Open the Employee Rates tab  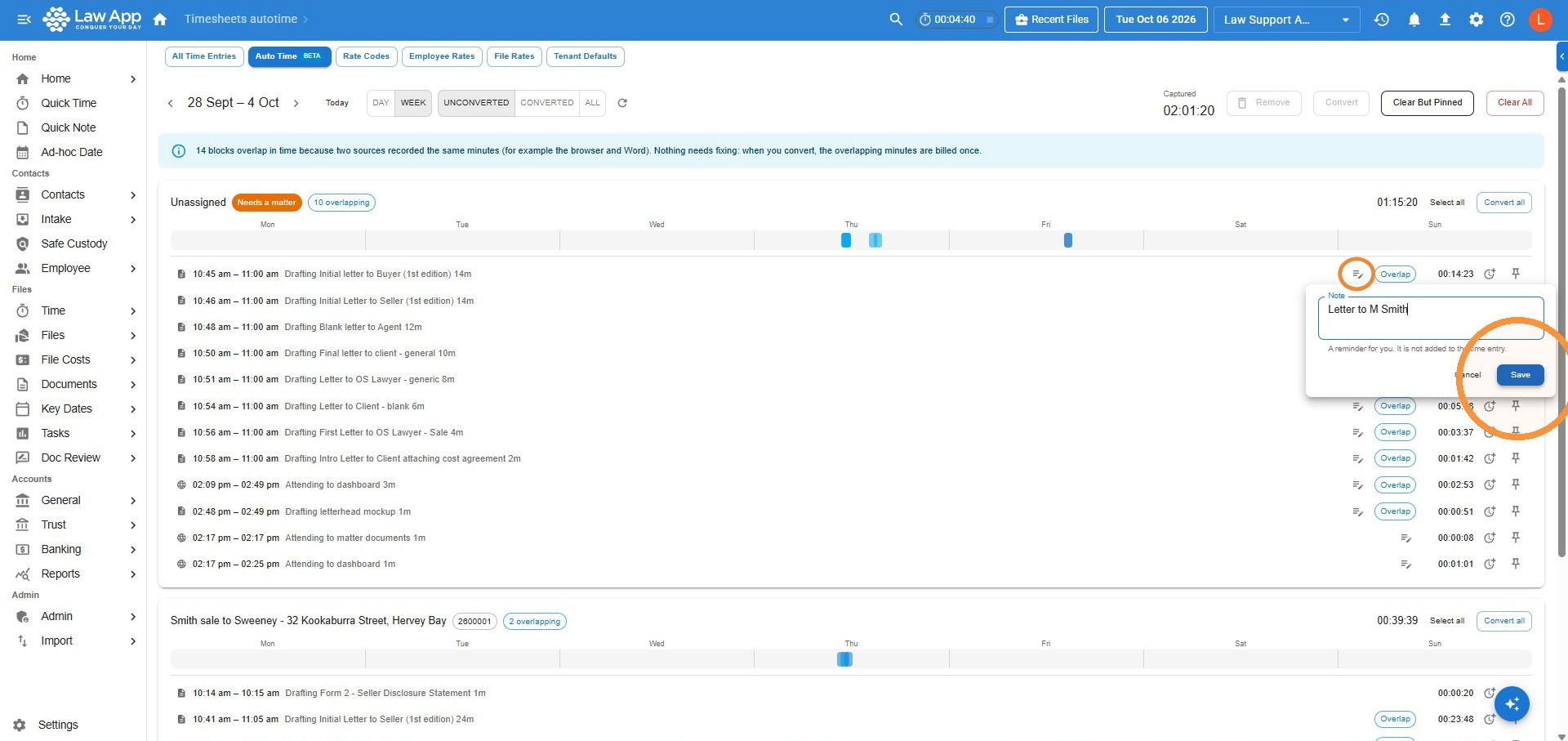(x=442, y=56)
